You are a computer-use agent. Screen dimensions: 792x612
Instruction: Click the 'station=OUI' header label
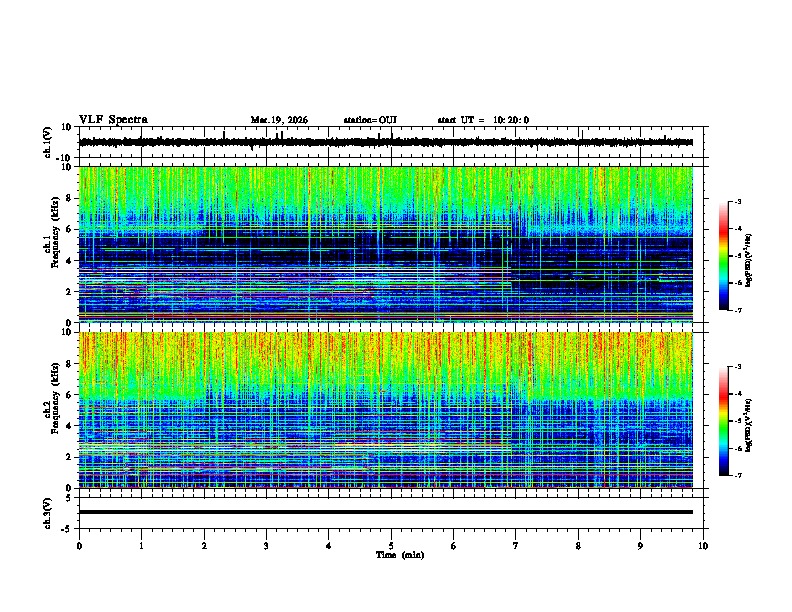coord(370,120)
